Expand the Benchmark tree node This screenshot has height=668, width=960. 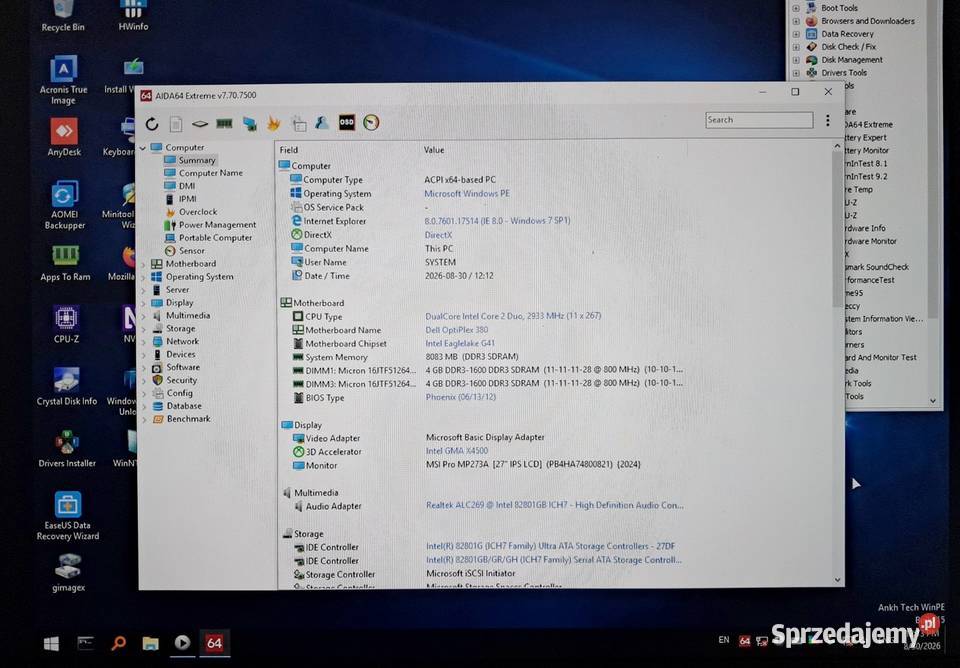[x=143, y=419]
